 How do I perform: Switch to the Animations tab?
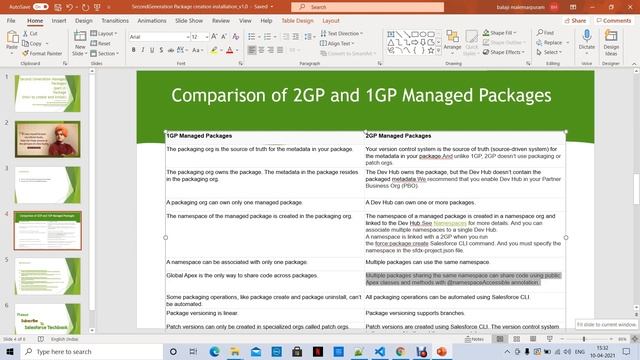[x=152, y=20]
